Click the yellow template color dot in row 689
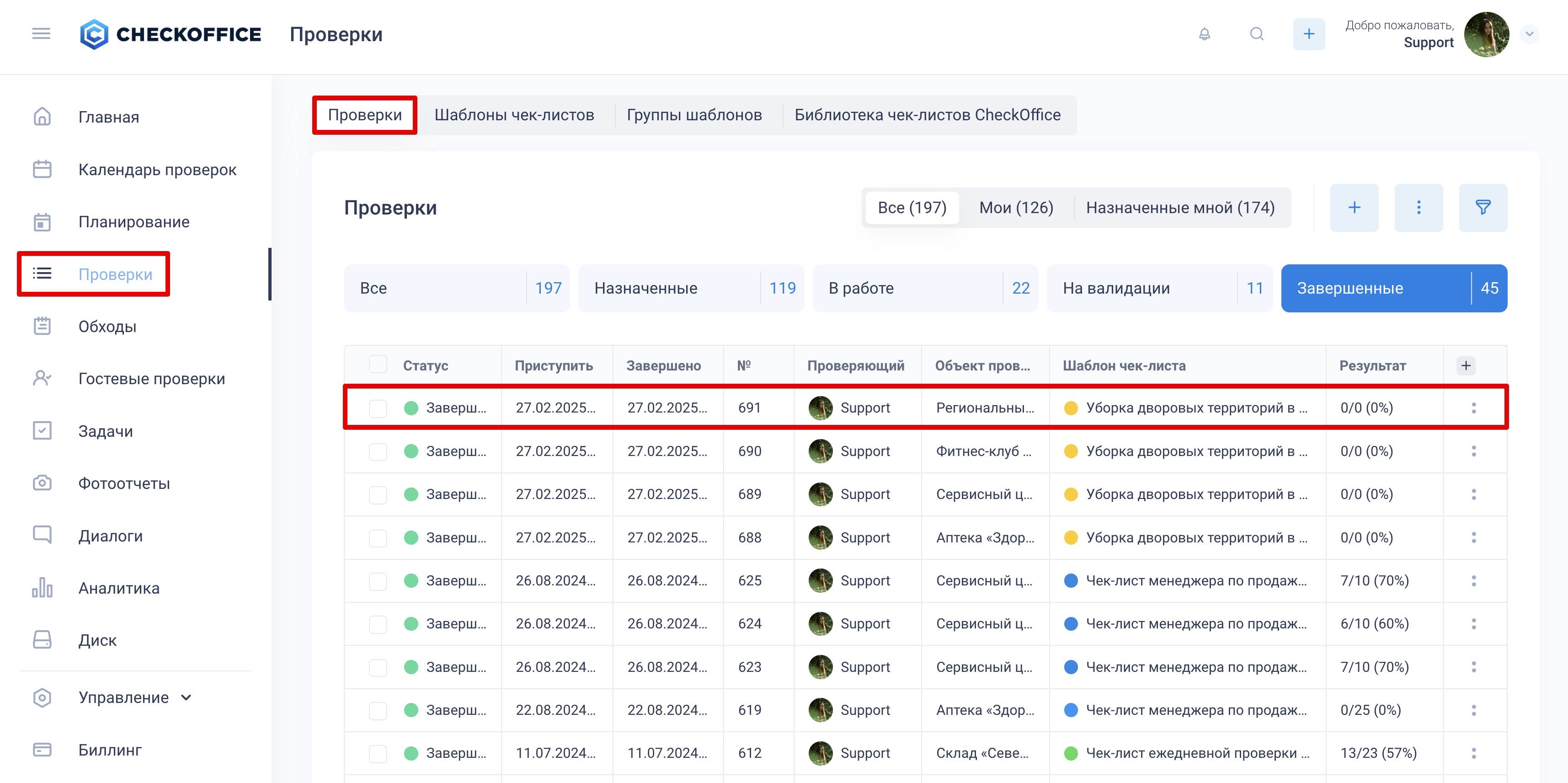The width and height of the screenshot is (1568, 783). [x=1071, y=494]
